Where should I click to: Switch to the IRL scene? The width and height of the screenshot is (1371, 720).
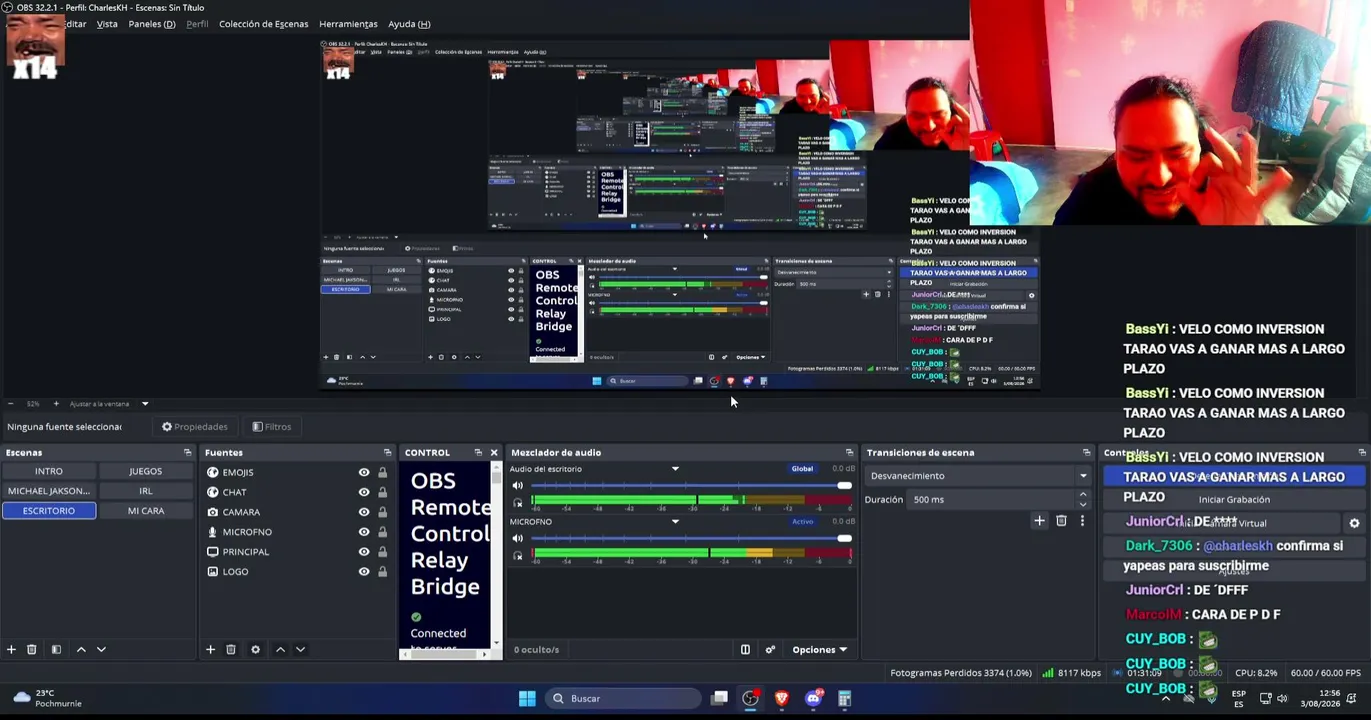145,491
